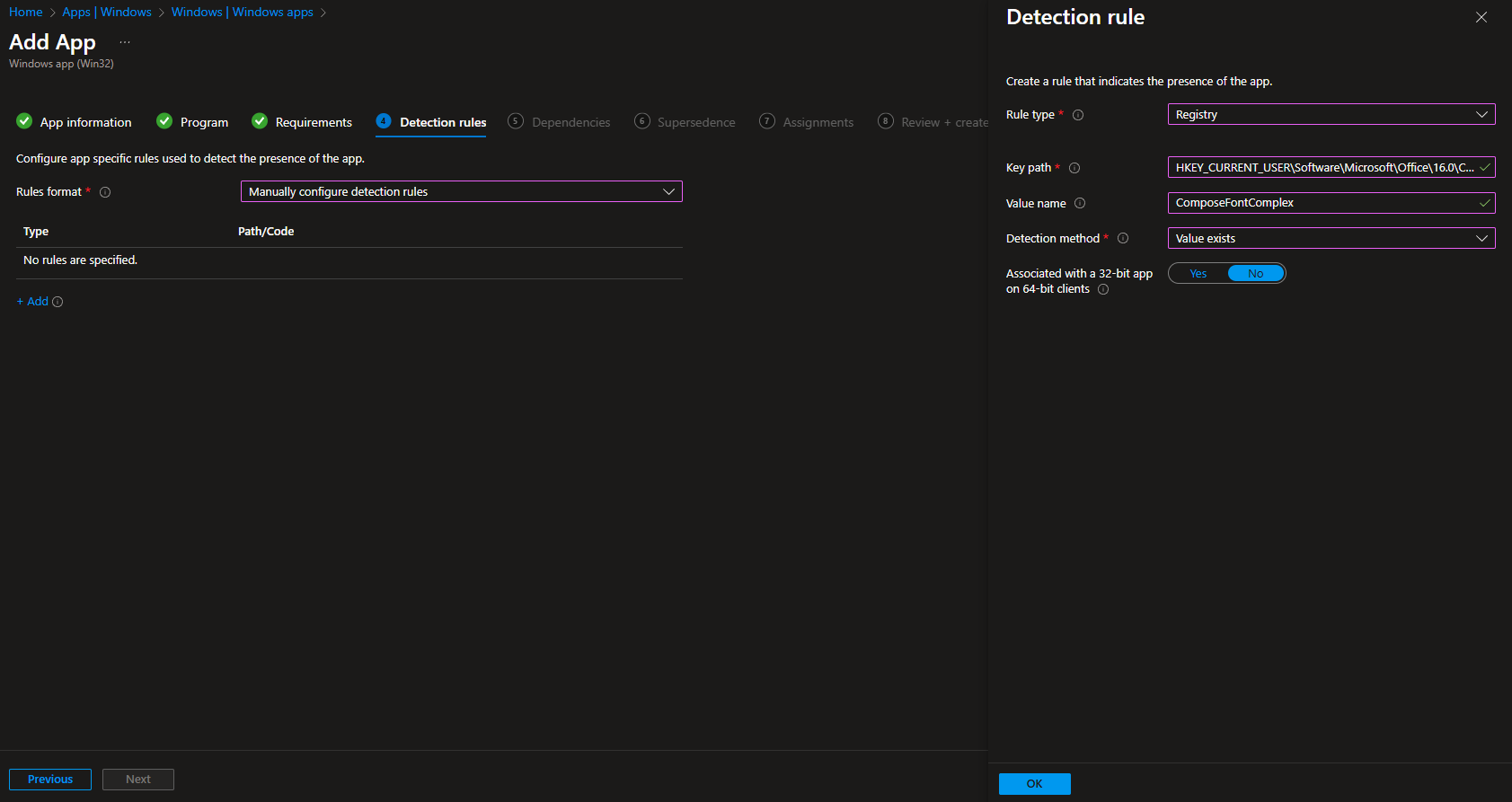Click the info icon next to Rule type
The width and height of the screenshot is (1512, 802).
[1078, 115]
